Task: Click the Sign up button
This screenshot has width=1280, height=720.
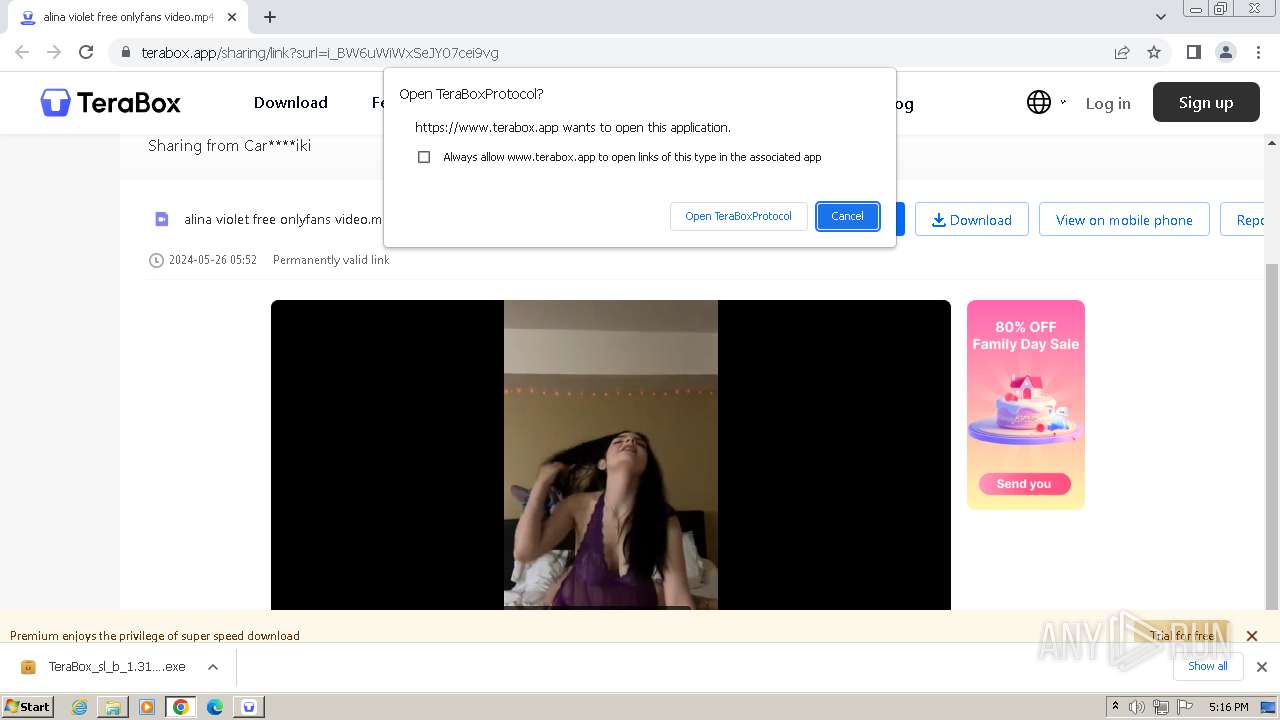Action: pyautogui.click(x=1206, y=102)
